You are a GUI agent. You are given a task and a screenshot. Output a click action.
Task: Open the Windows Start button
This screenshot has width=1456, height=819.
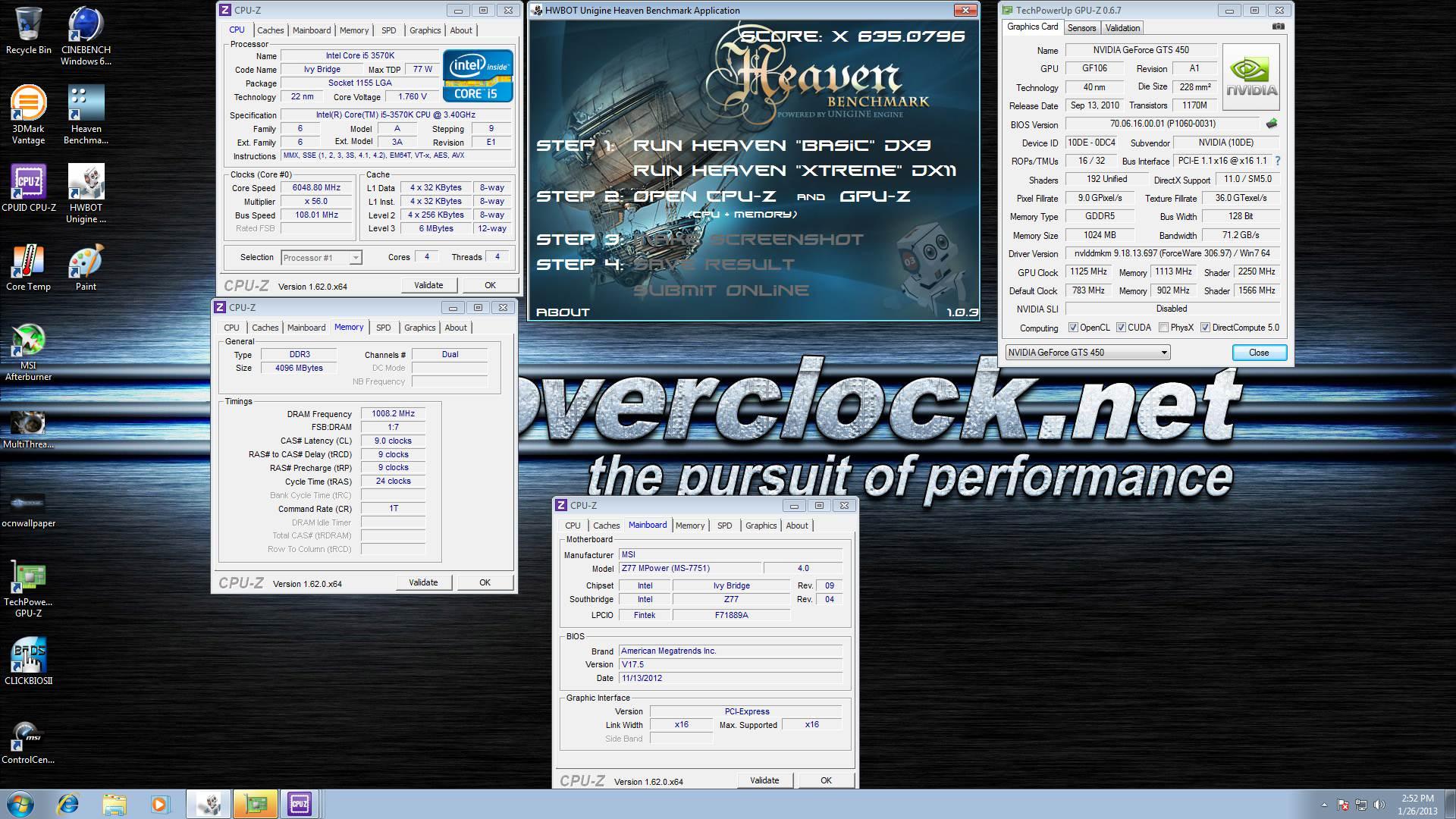[20, 804]
